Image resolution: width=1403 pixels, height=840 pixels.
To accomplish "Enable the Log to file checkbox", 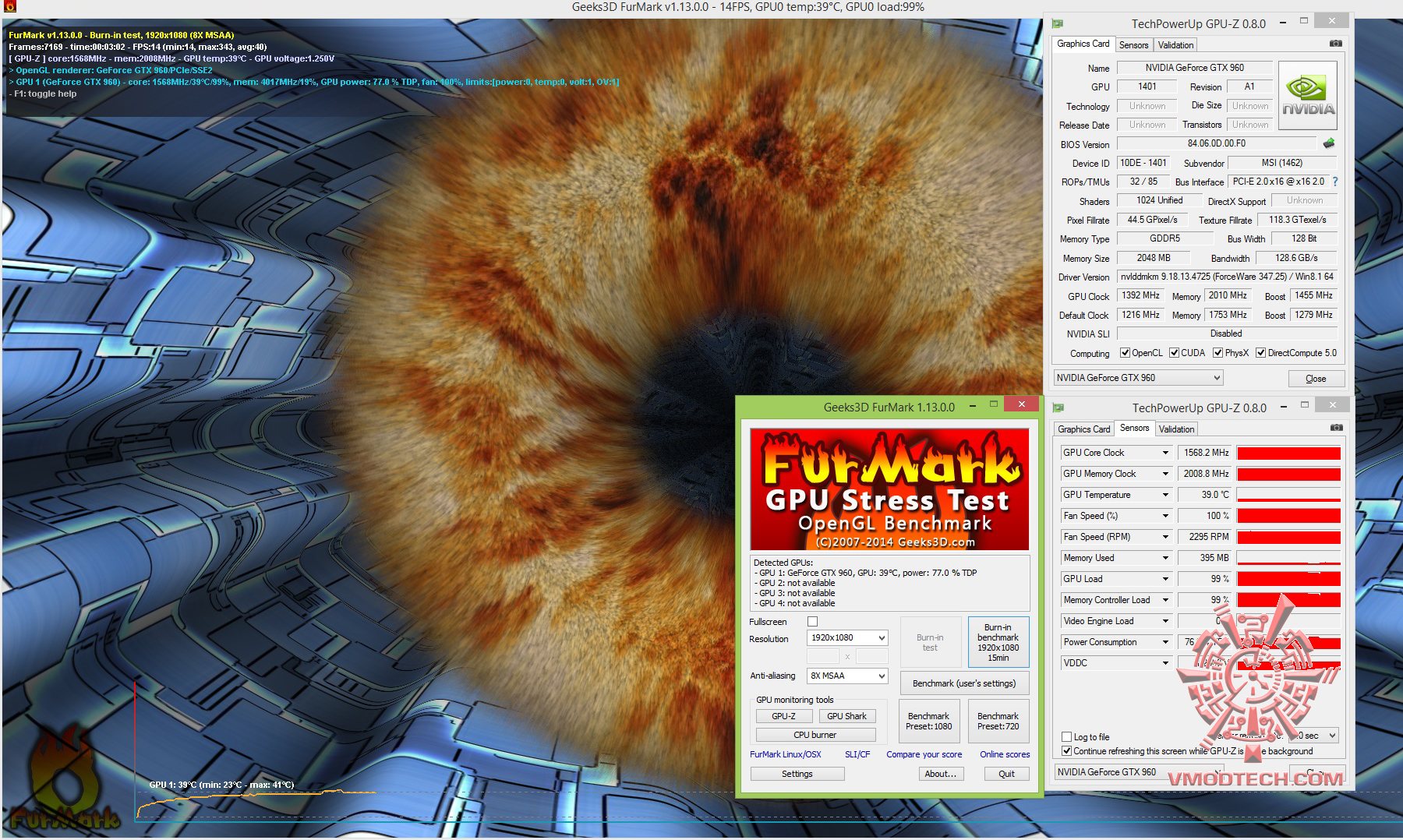I will [1066, 736].
